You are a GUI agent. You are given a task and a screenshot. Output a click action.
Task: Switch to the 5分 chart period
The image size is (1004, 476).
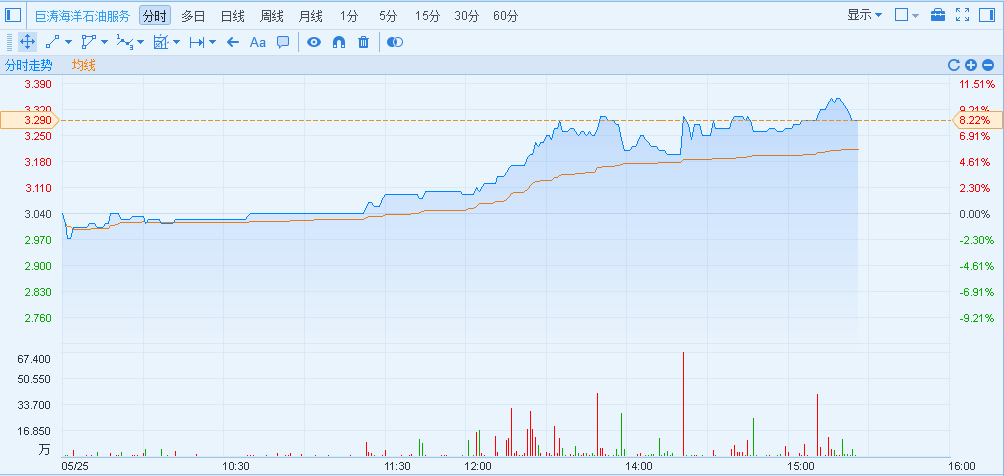click(x=388, y=16)
